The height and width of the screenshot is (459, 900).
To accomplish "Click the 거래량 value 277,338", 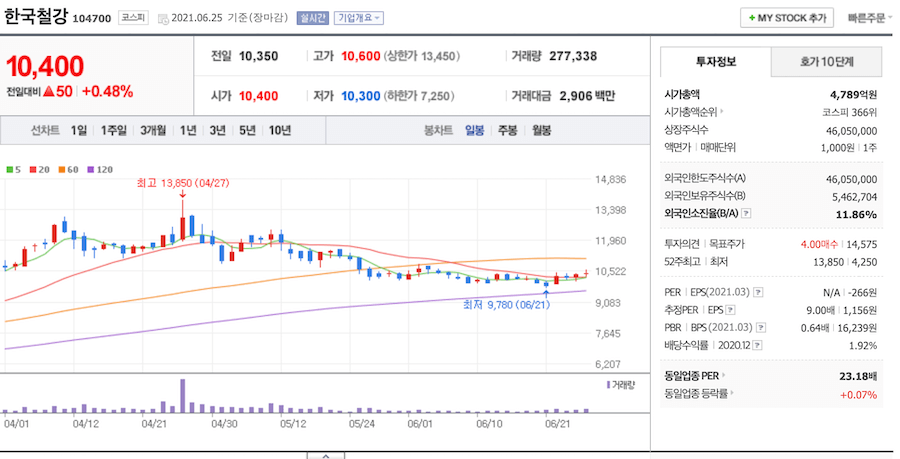I will [x=573, y=56].
